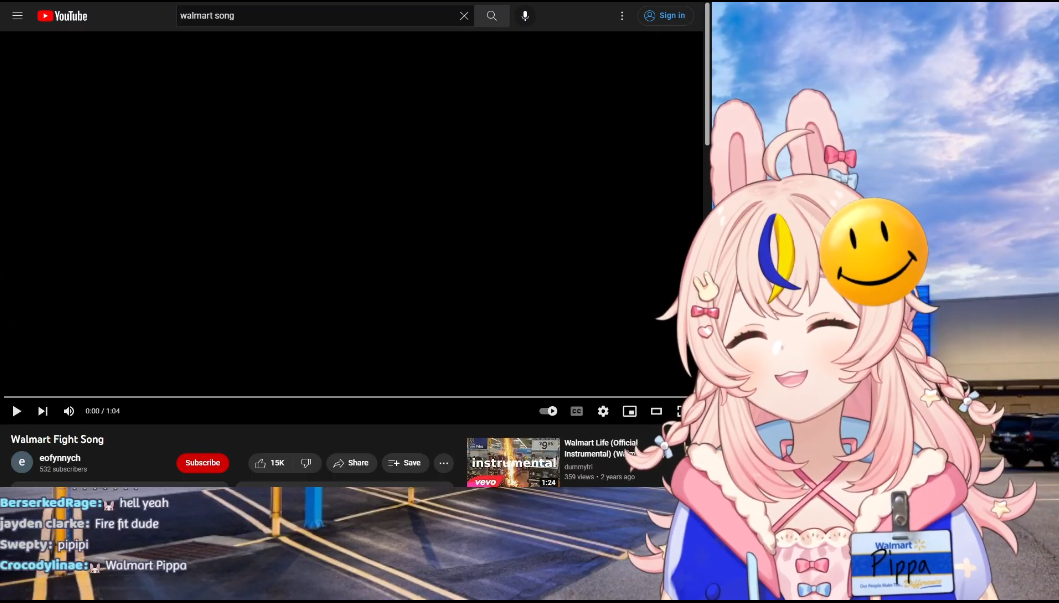Subscribe to the eofynnych channel
The height and width of the screenshot is (603, 1059).
tap(203, 463)
